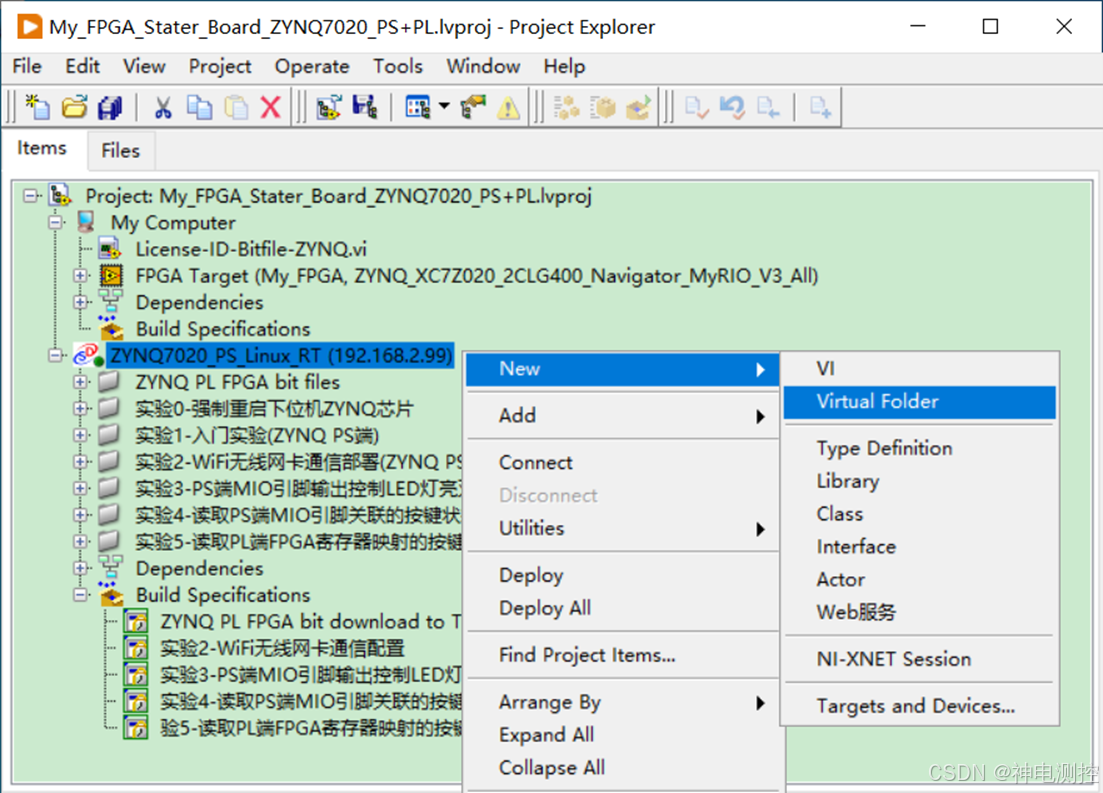Image resolution: width=1103 pixels, height=793 pixels.
Task: Click Deploy All in the context menu
Action: (x=622, y=608)
